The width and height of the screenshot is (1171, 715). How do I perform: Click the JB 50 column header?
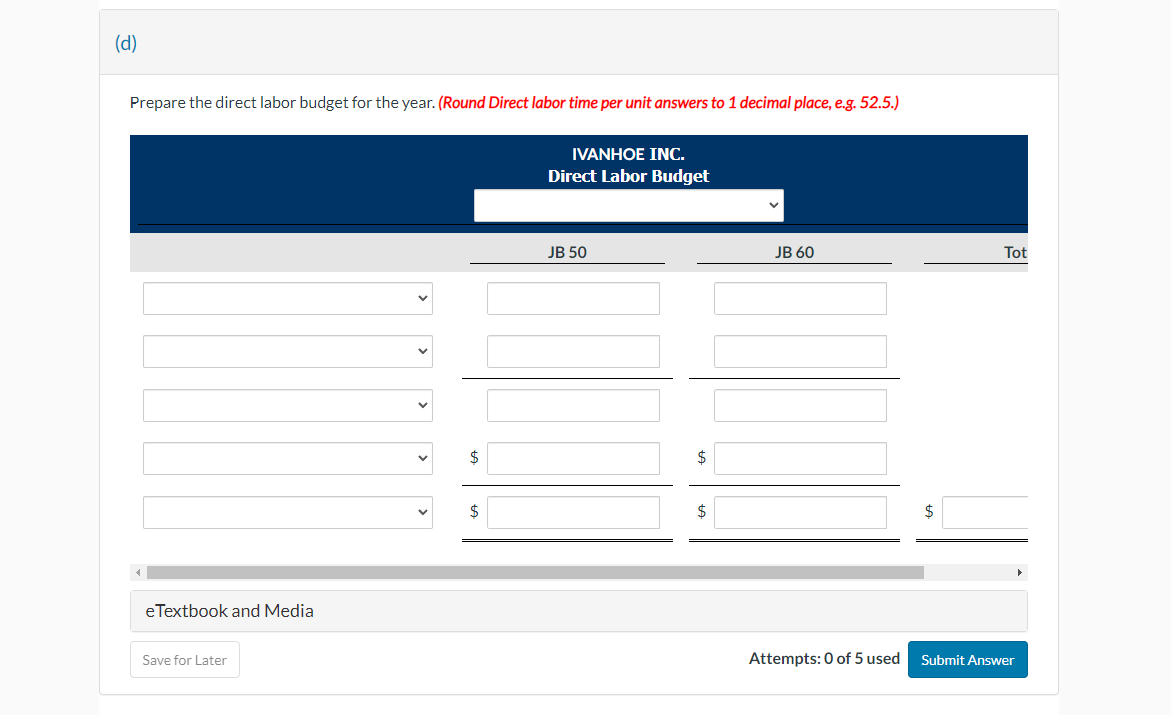(567, 253)
